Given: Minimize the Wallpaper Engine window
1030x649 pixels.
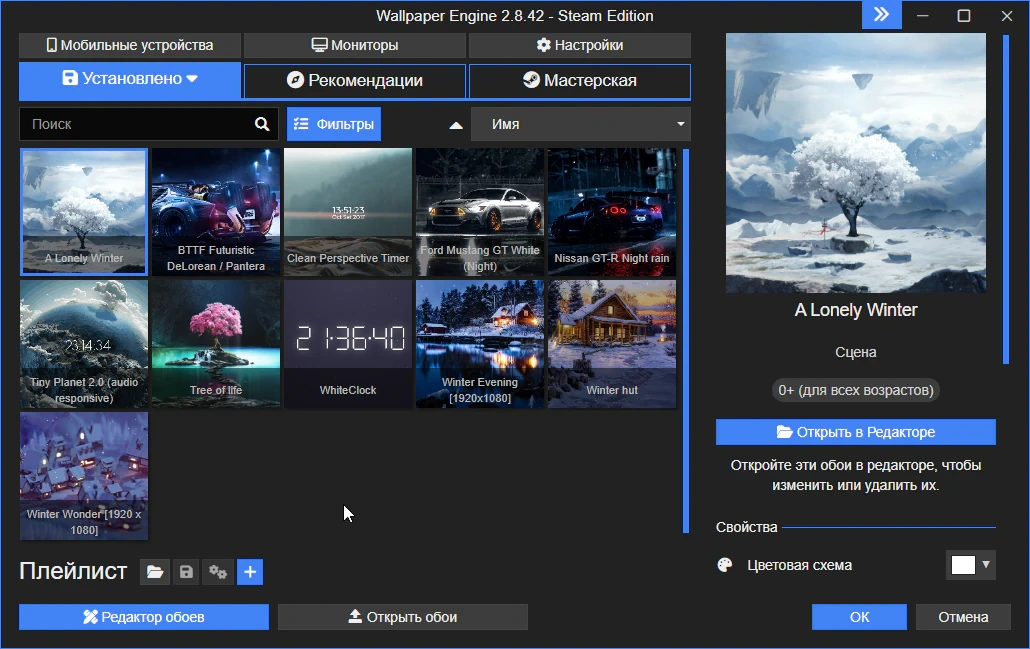Looking at the screenshot, I should coord(922,15).
